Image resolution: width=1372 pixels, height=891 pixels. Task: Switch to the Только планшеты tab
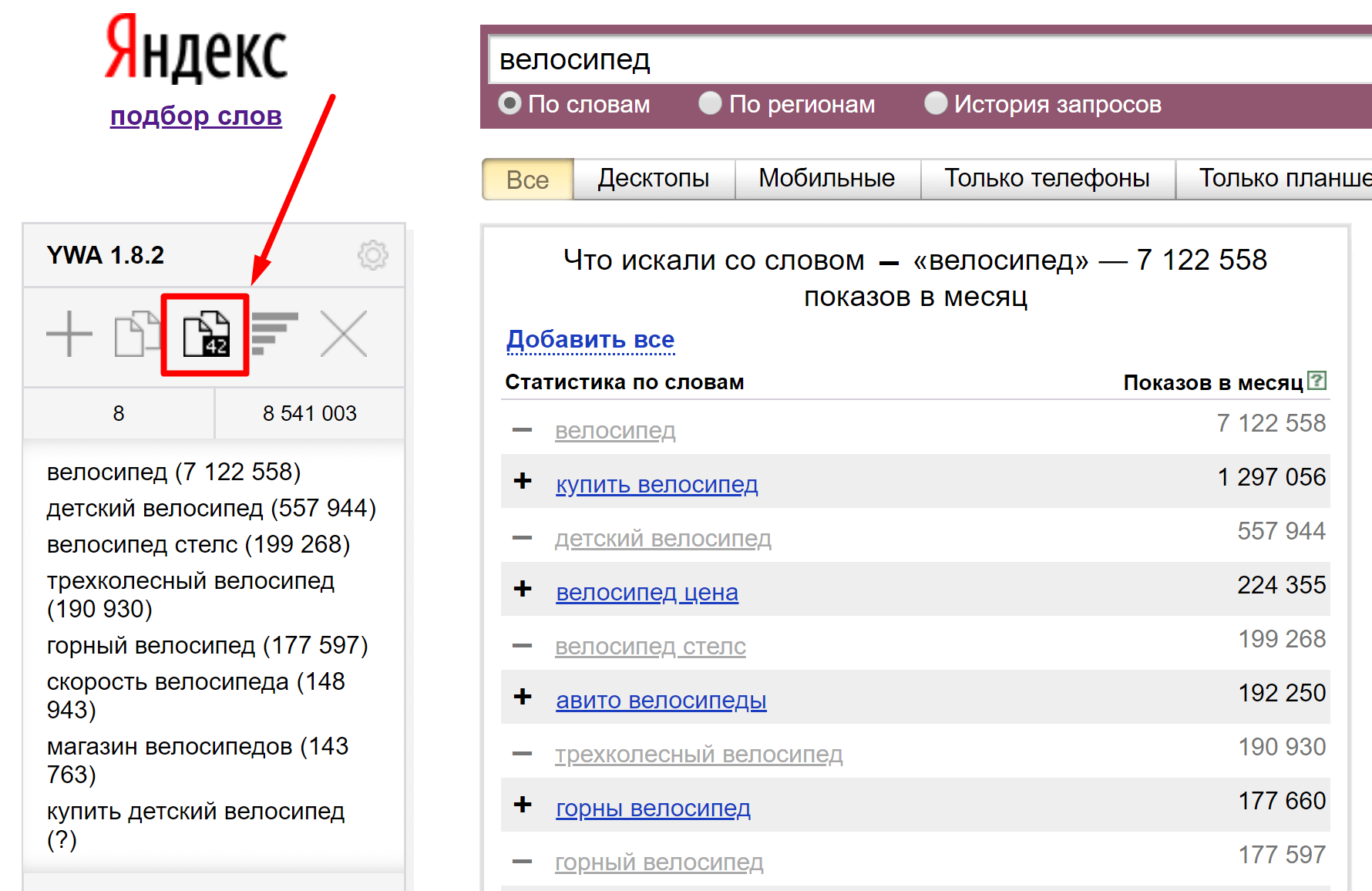[x=1274, y=179]
